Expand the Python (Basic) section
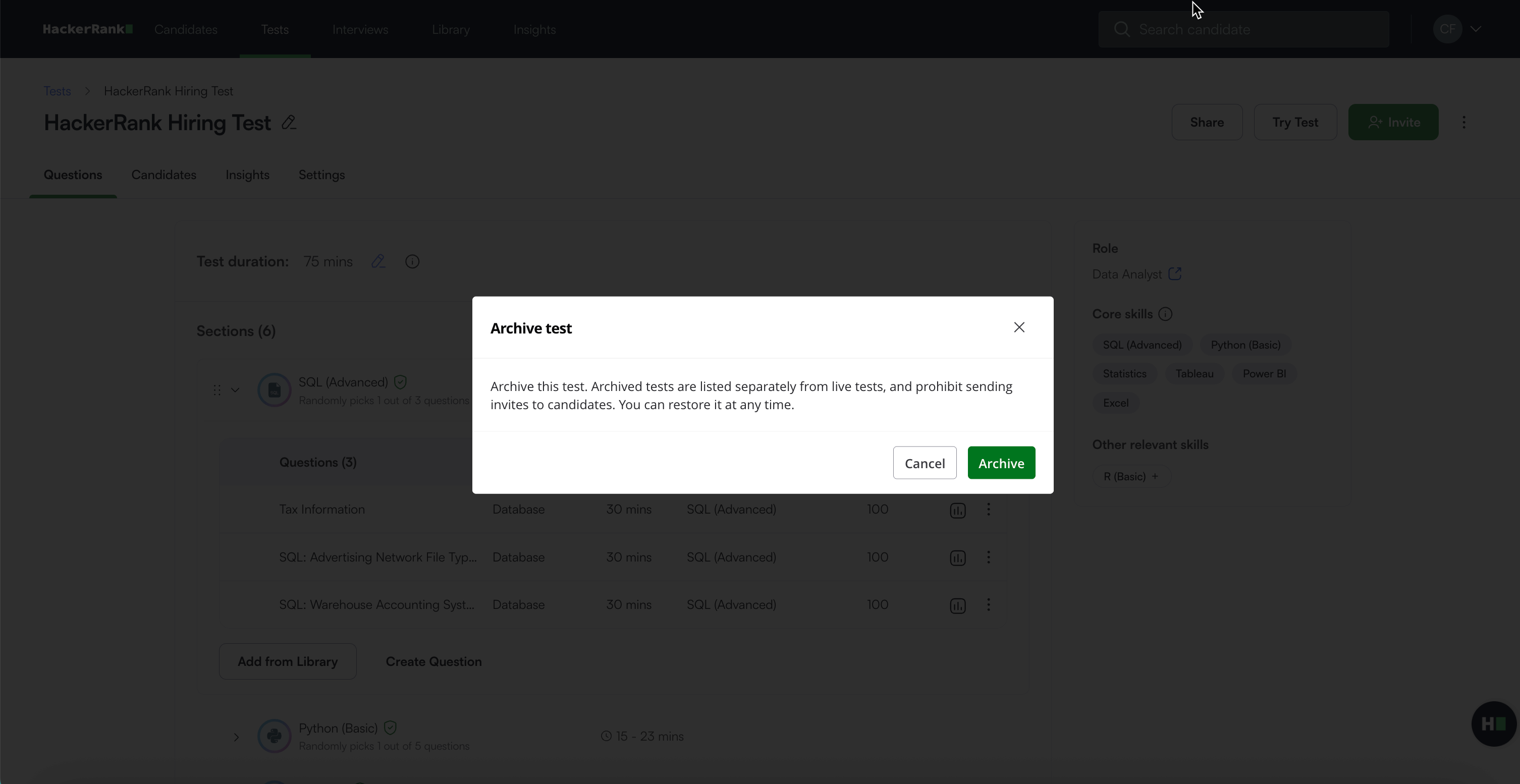Image resolution: width=1520 pixels, height=784 pixels. click(x=236, y=737)
